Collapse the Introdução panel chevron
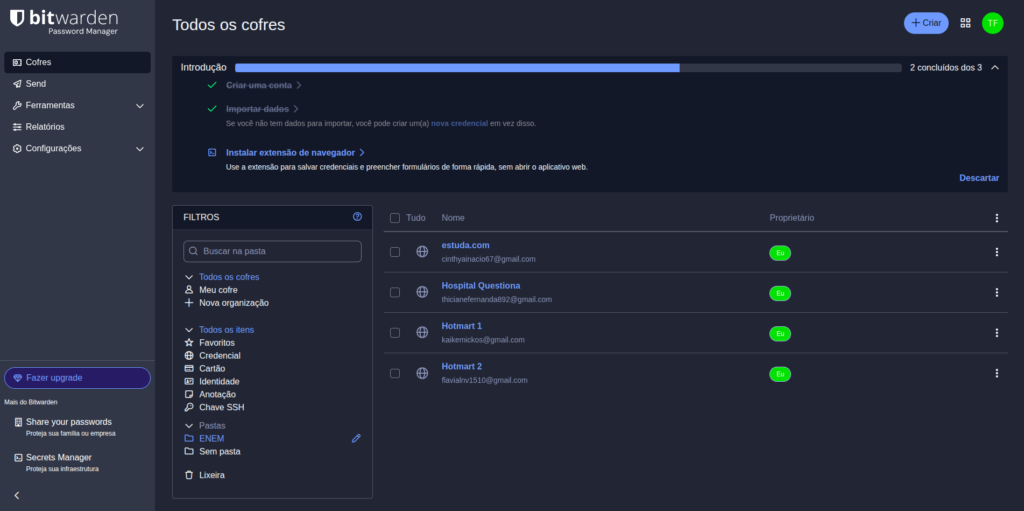Viewport: 1024px width, 511px height. click(x=995, y=67)
